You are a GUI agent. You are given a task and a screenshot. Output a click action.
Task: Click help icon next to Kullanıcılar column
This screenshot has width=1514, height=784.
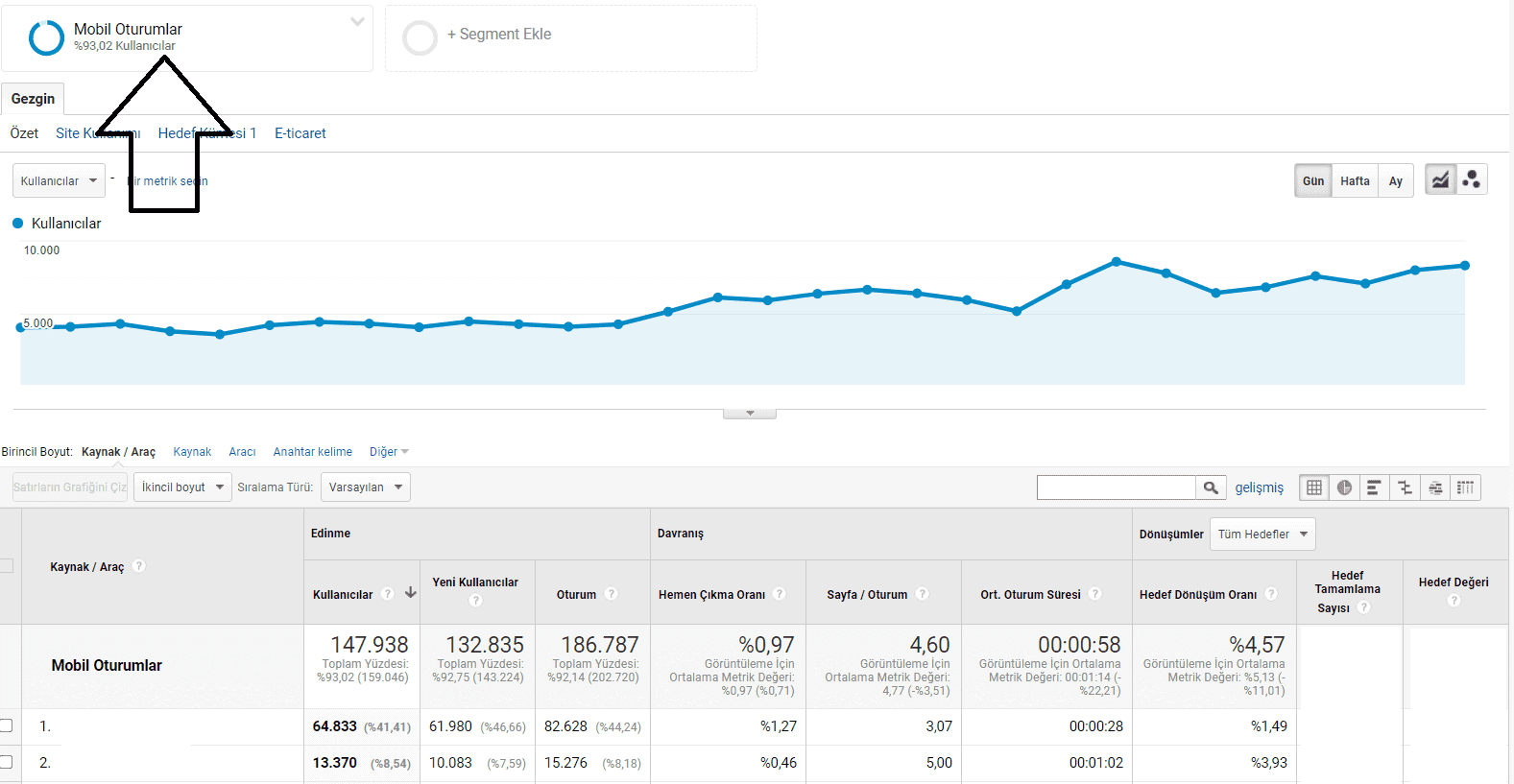[388, 594]
